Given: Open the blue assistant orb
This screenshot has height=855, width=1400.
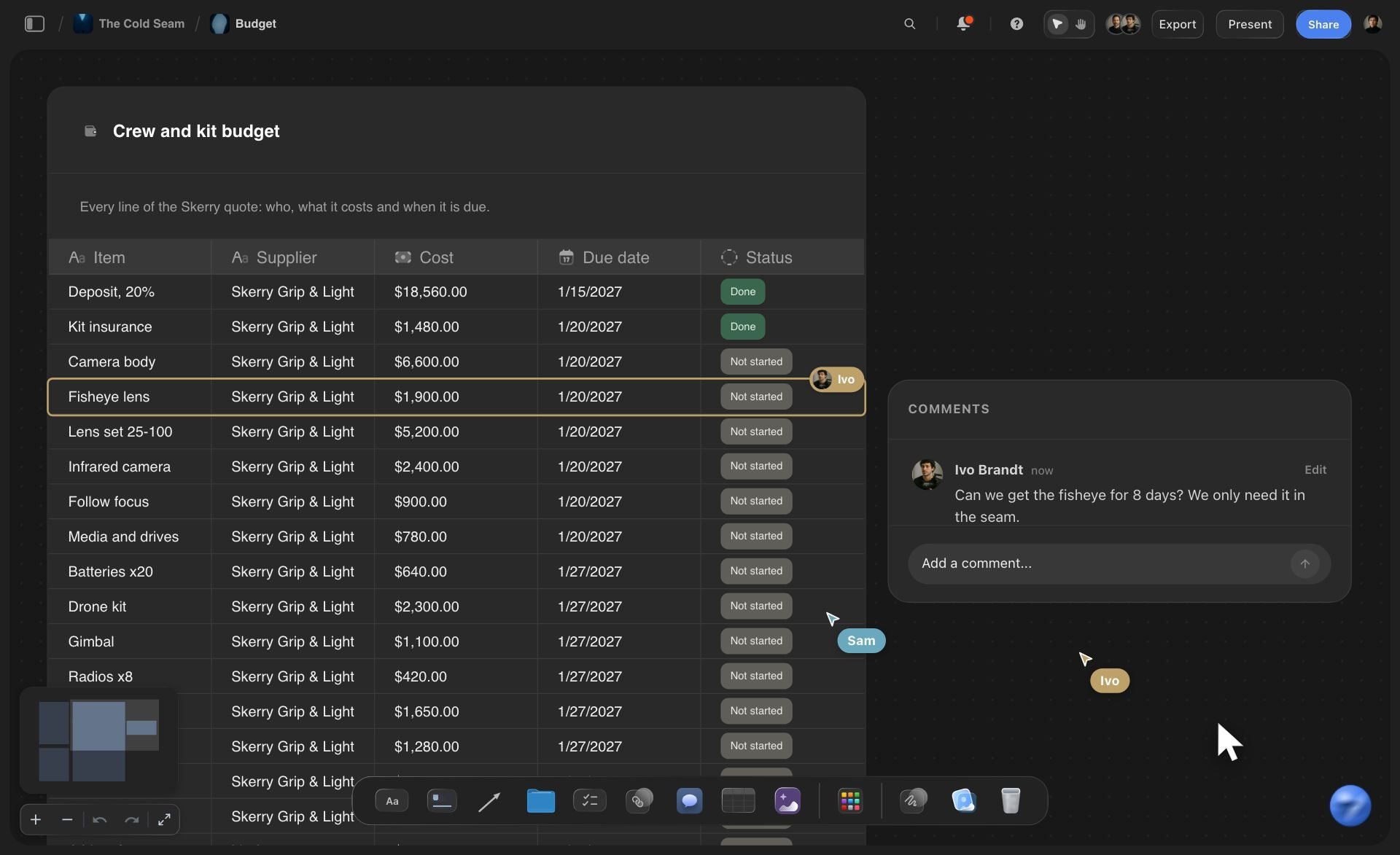Looking at the screenshot, I should point(1350,805).
